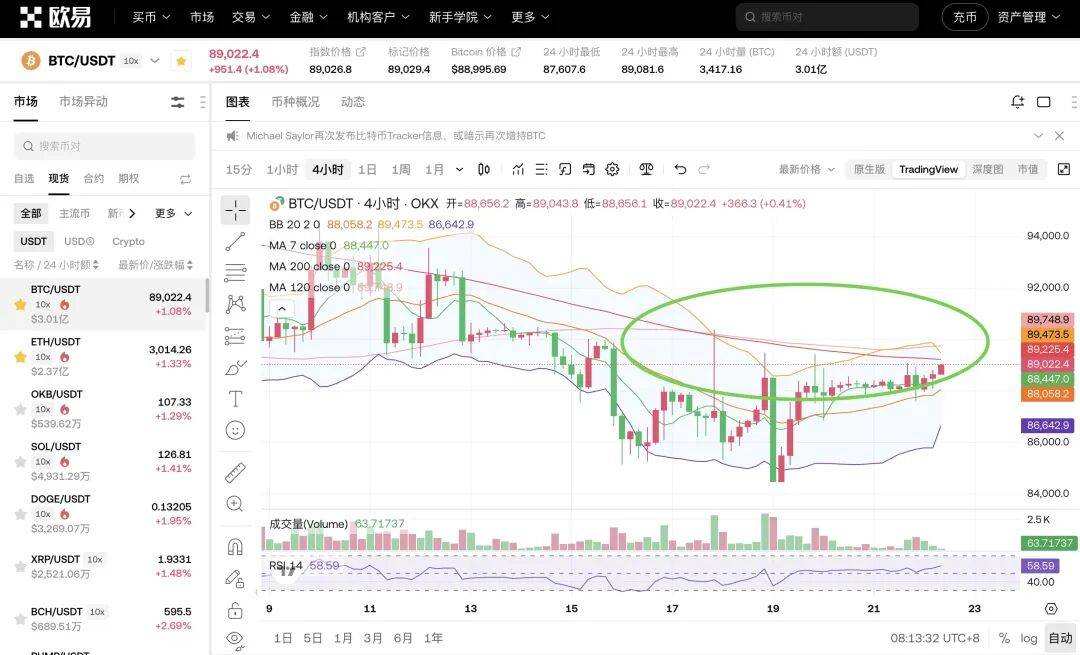Select the trend line drawing tool
This screenshot has width=1080, height=655.
236,241
